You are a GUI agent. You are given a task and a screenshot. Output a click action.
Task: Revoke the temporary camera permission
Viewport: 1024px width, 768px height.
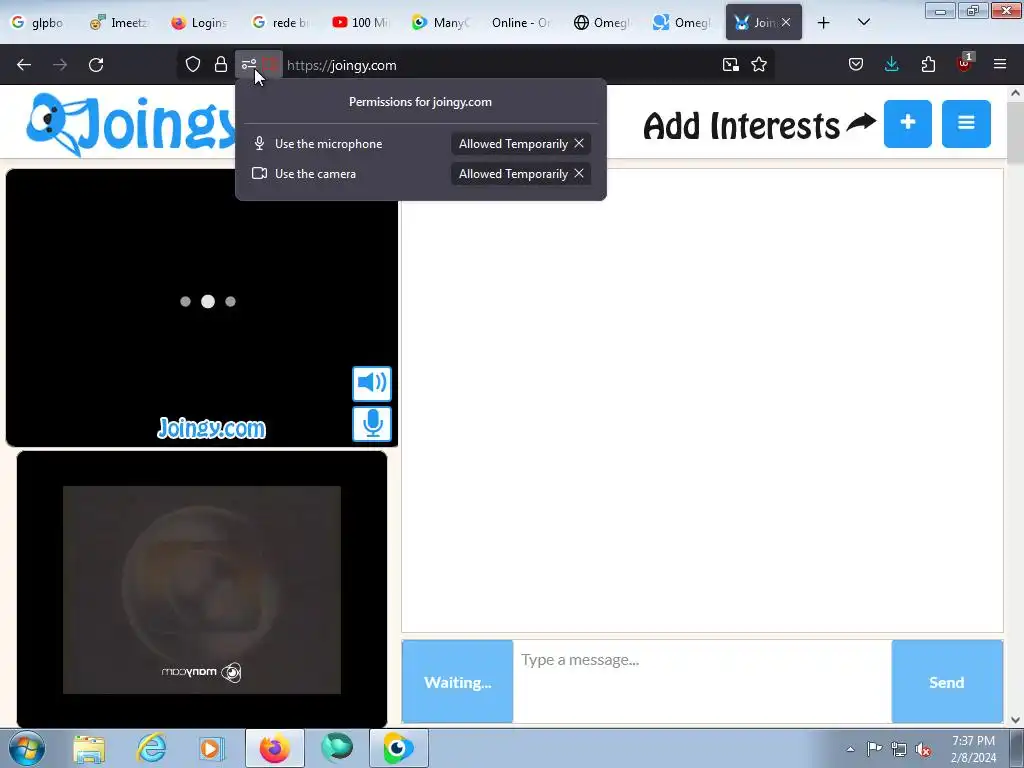[579, 174]
